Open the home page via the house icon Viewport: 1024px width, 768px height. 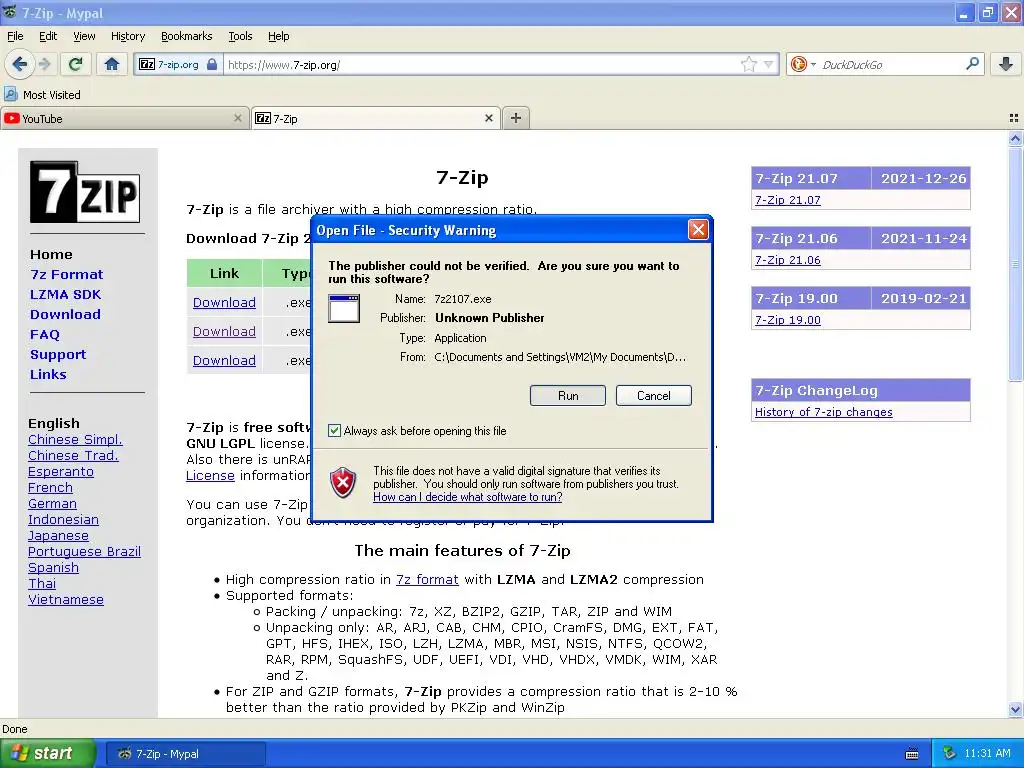(112, 64)
